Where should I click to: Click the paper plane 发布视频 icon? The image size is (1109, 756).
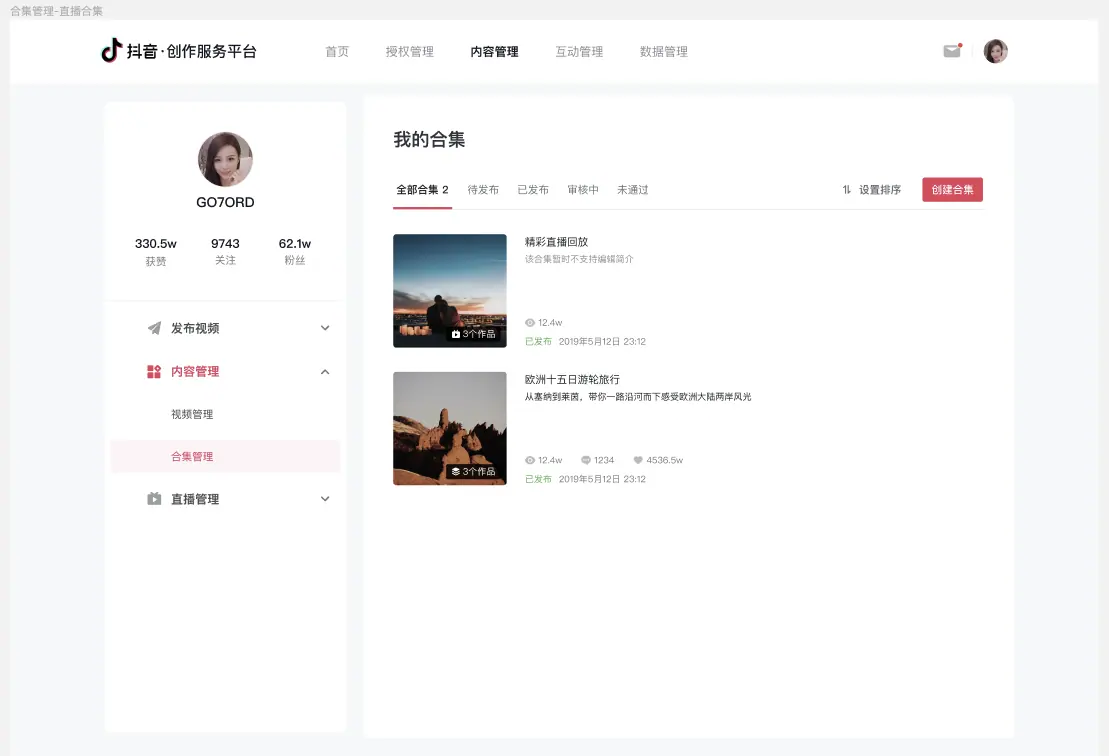point(153,328)
